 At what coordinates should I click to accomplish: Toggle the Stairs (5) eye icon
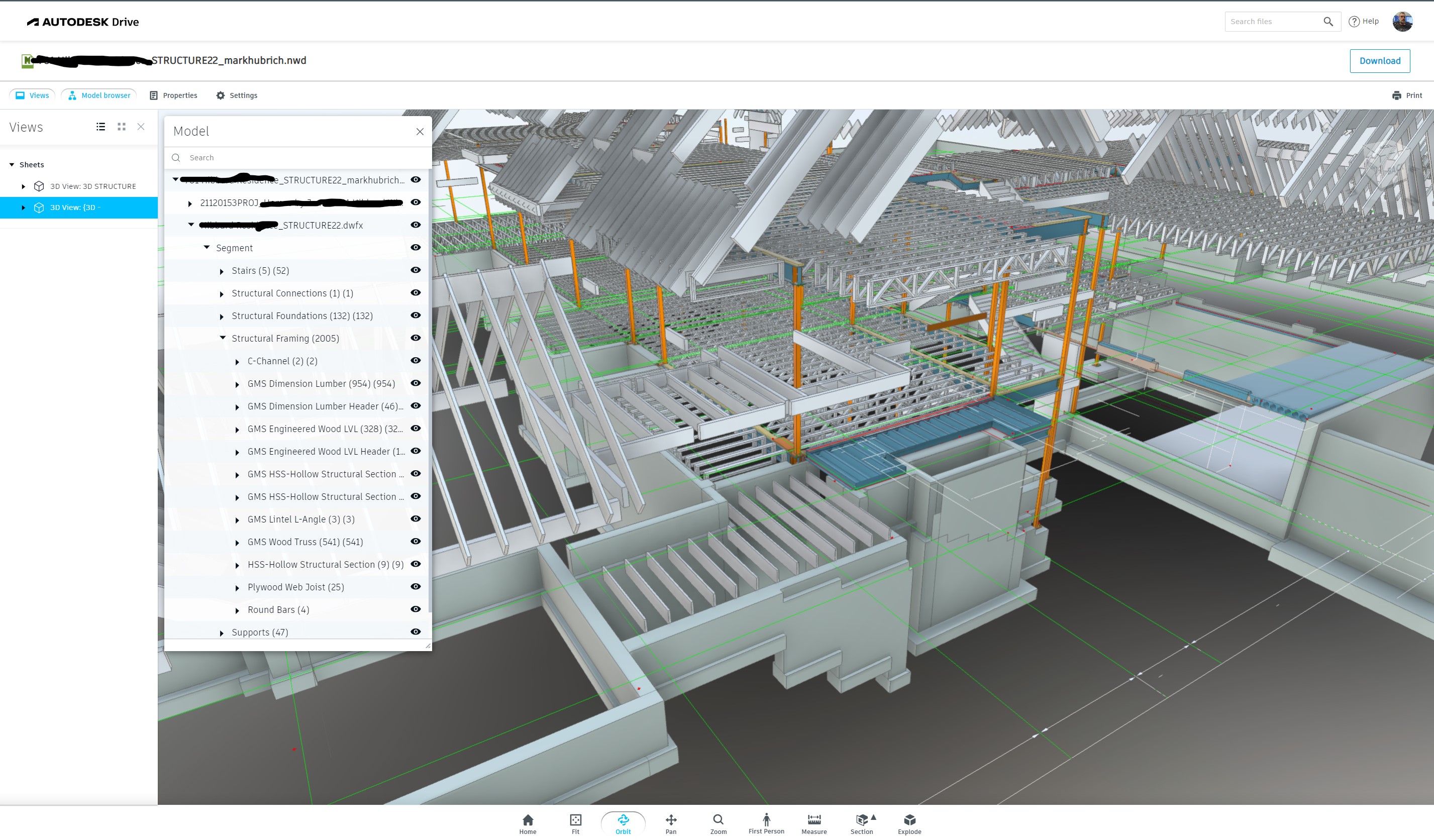coord(416,270)
